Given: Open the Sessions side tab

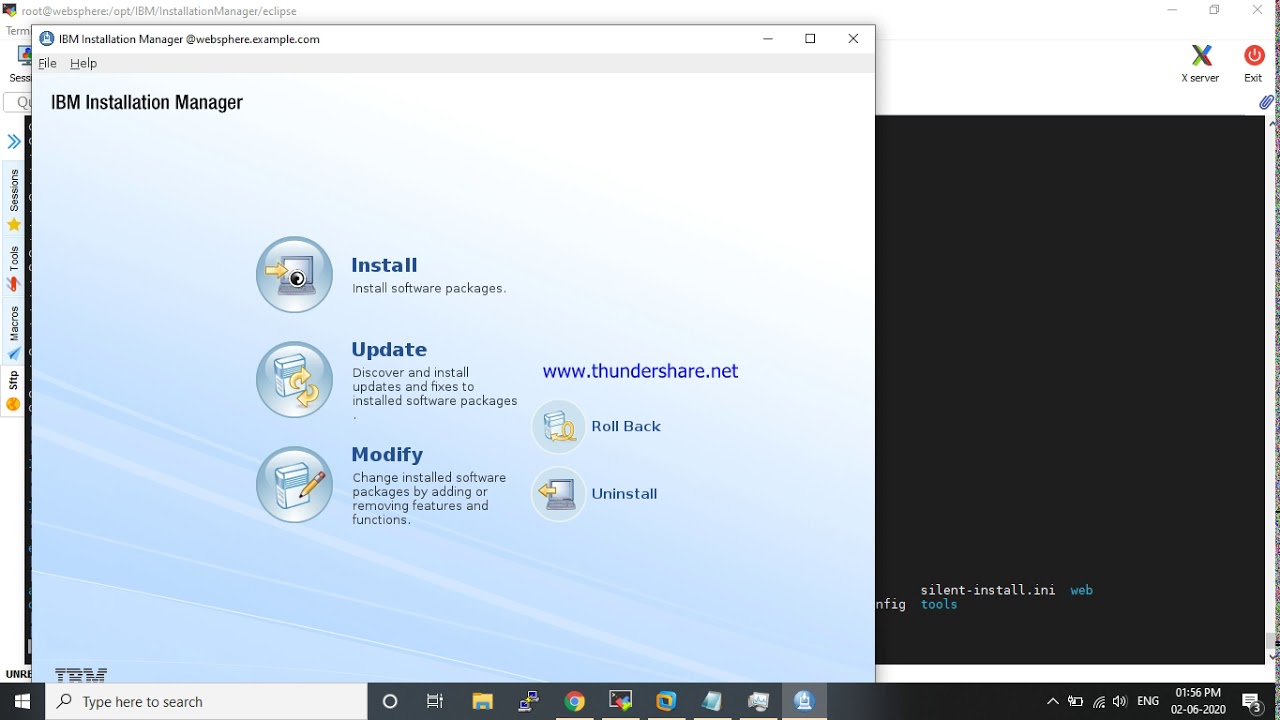Looking at the screenshot, I should 14,199.
